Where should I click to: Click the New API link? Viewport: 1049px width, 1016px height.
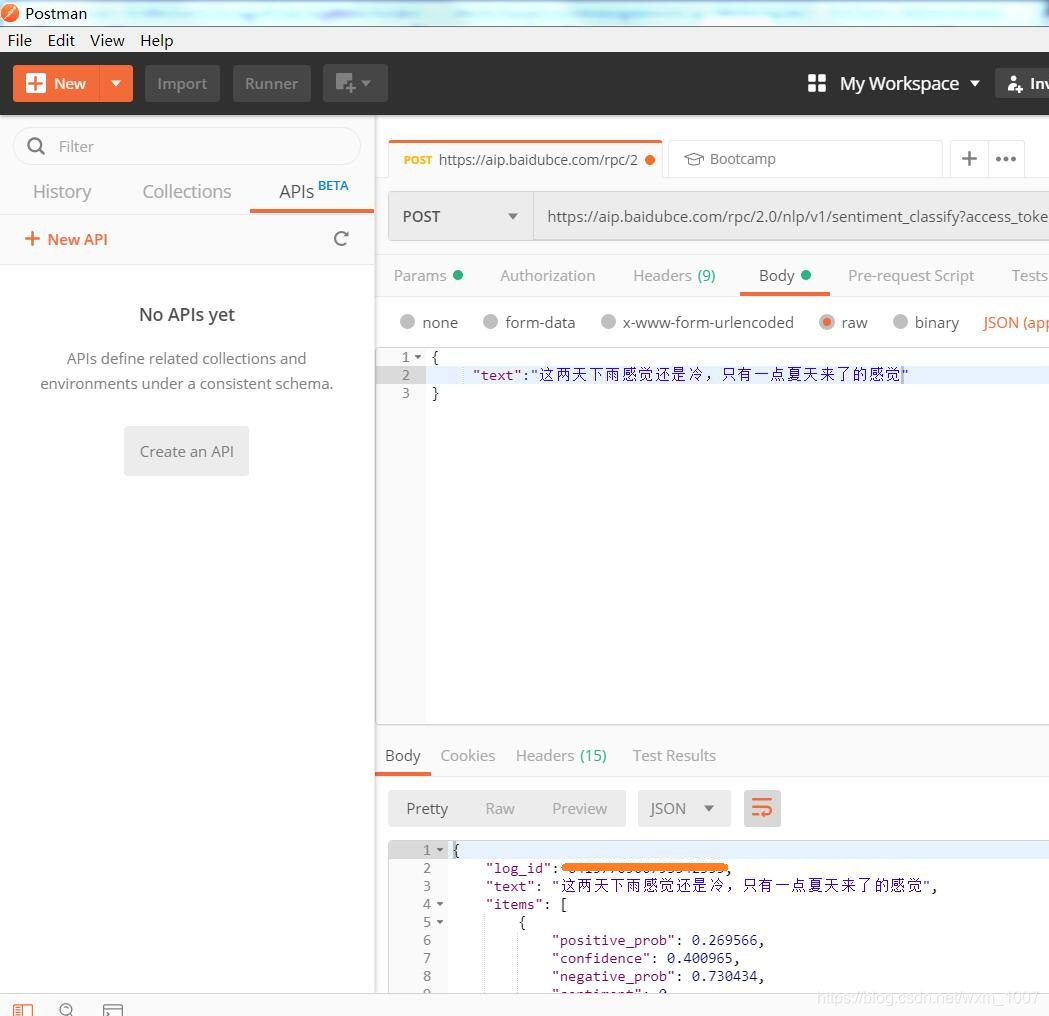[x=66, y=239]
